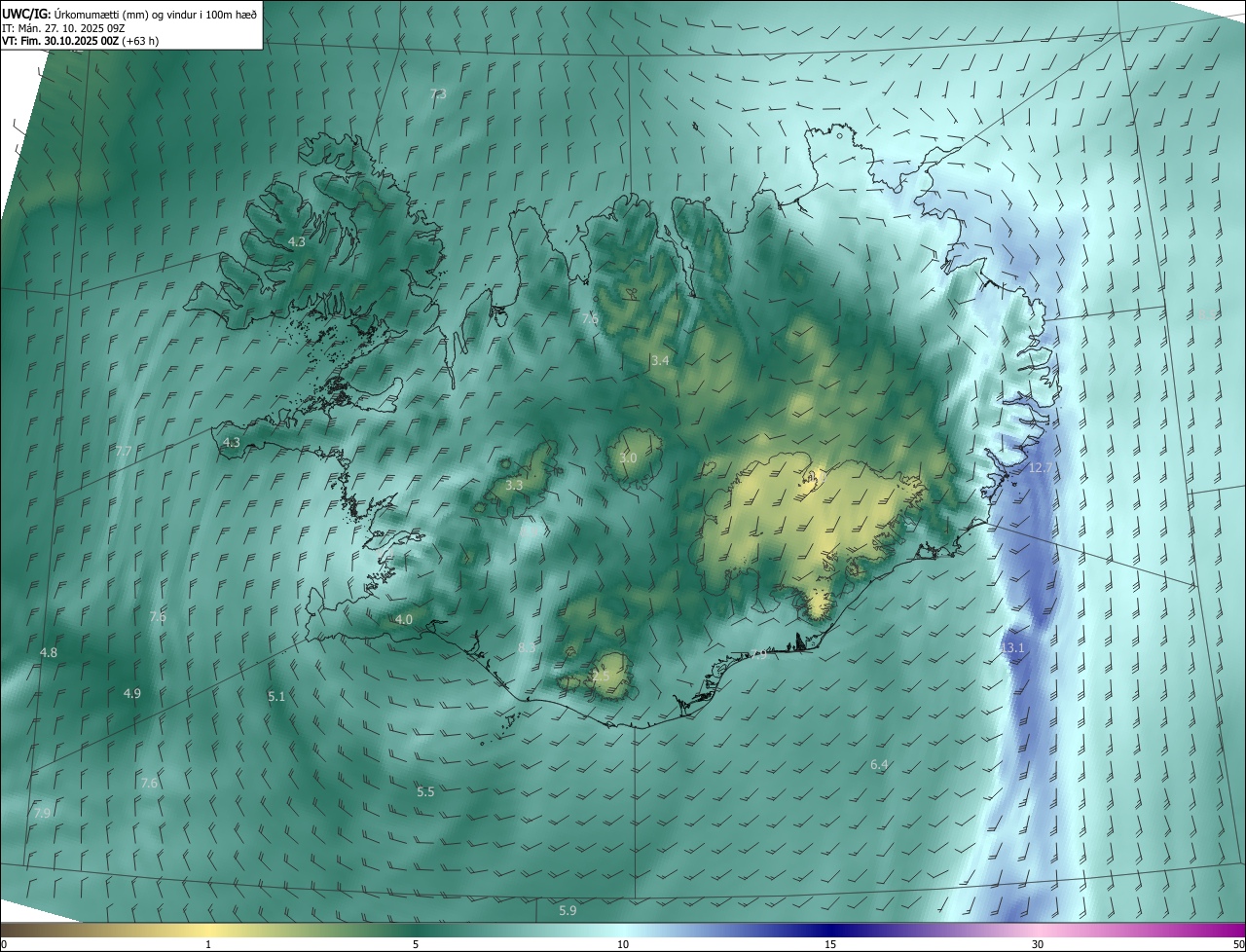Image resolution: width=1246 pixels, height=952 pixels.
Task: Click the 4.8 value label on the map
Action: tap(49, 653)
